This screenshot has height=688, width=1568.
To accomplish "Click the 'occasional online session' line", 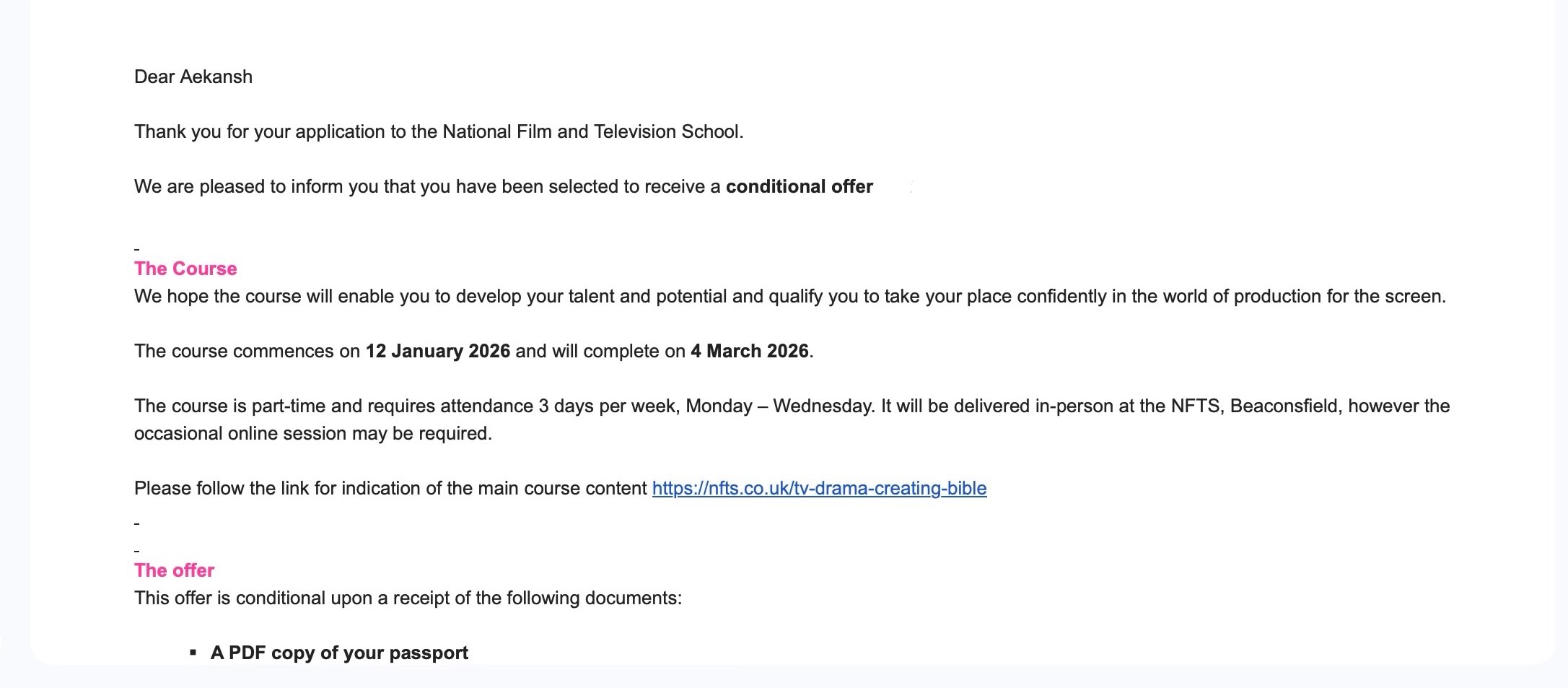I will click(313, 434).
